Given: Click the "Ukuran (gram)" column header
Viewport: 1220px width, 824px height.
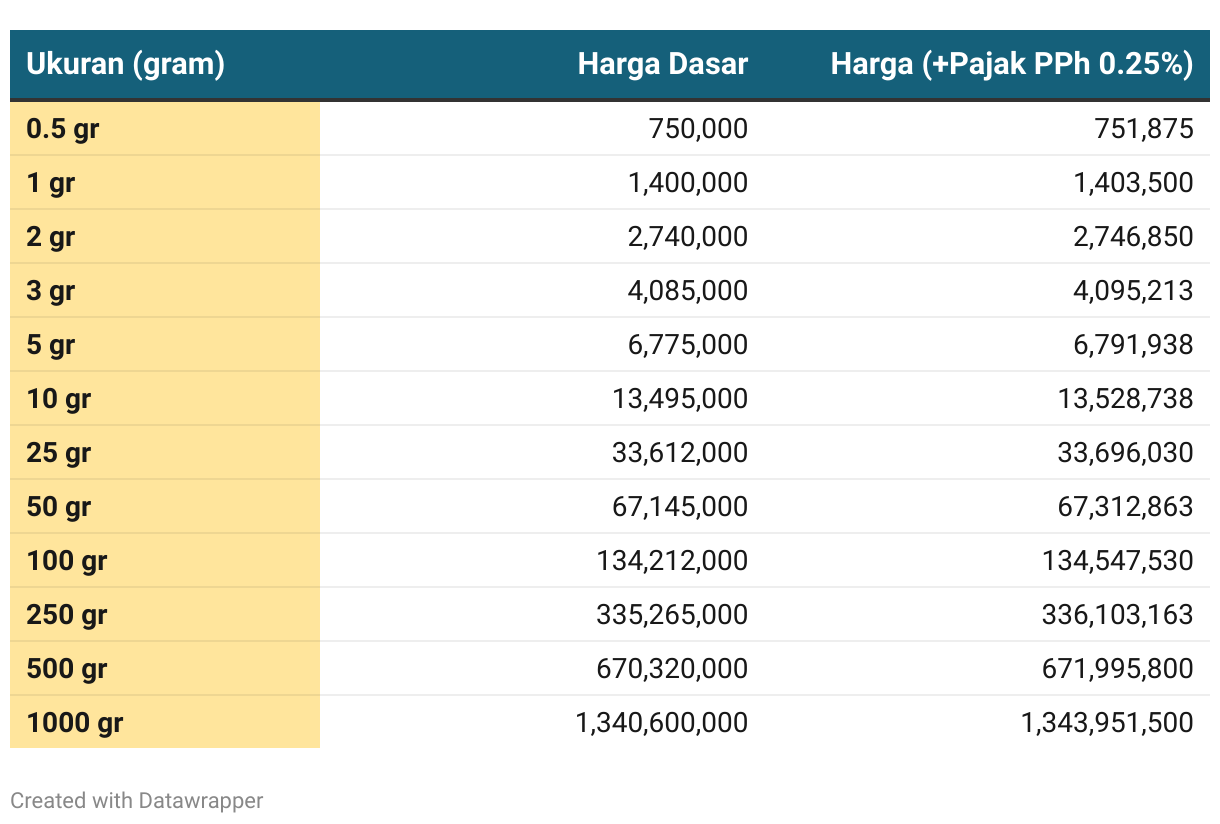Looking at the screenshot, I should pyautogui.click(x=125, y=65).
